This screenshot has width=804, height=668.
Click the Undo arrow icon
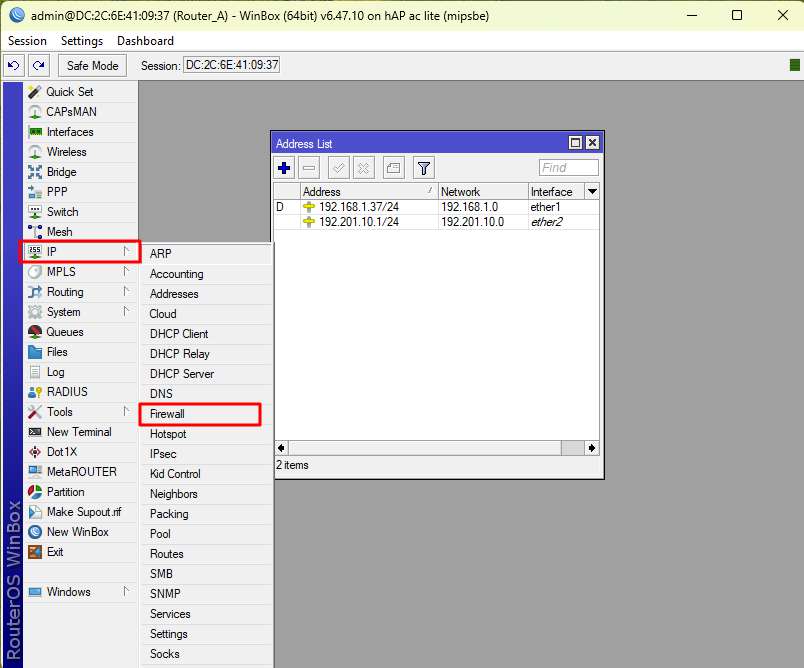click(13, 66)
